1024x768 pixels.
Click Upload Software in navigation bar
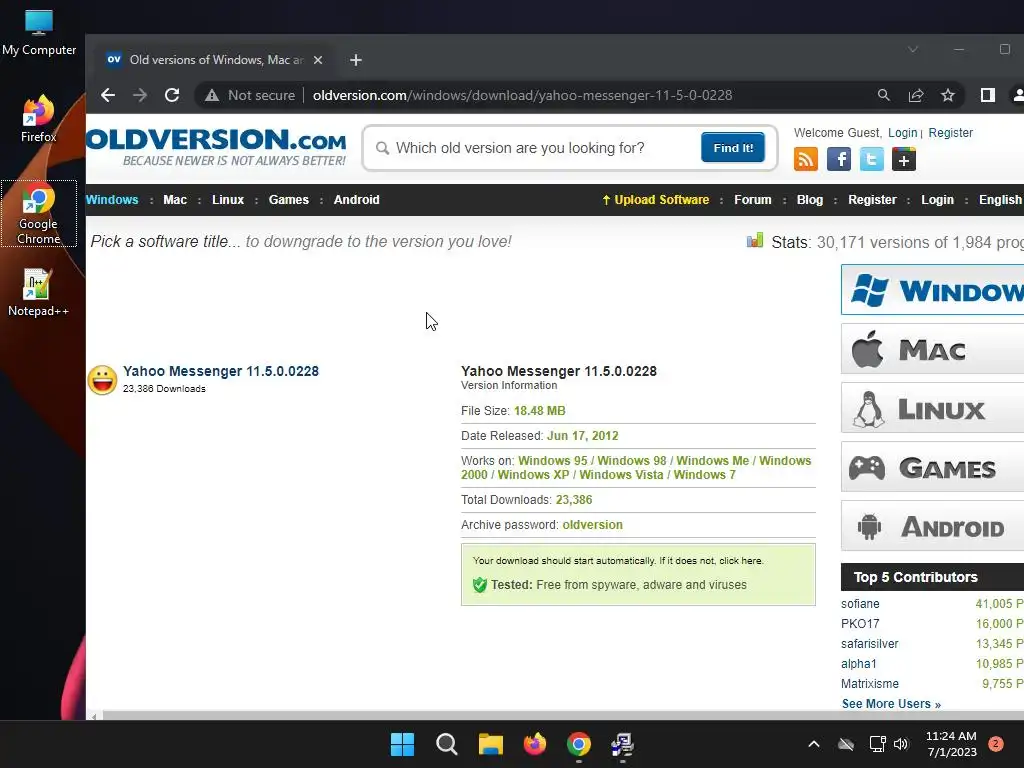[x=656, y=200]
